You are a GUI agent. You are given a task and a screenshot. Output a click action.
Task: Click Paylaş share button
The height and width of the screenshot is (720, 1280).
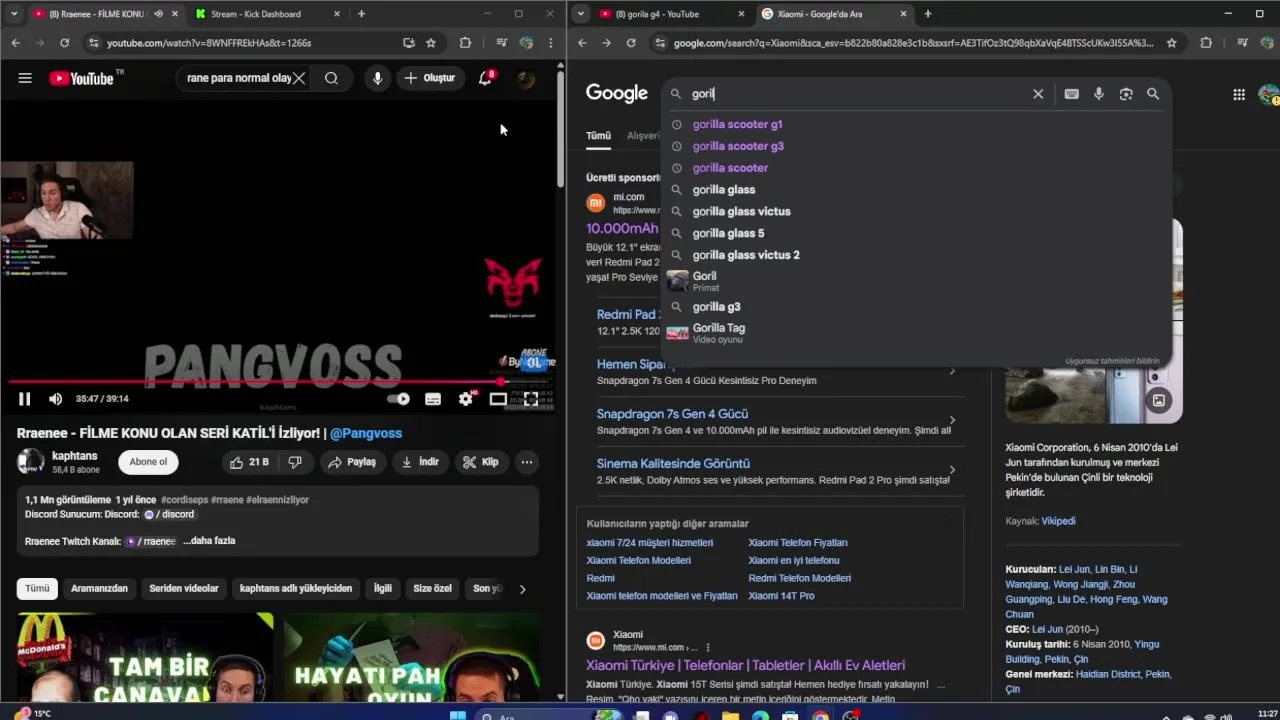coord(352,462)
